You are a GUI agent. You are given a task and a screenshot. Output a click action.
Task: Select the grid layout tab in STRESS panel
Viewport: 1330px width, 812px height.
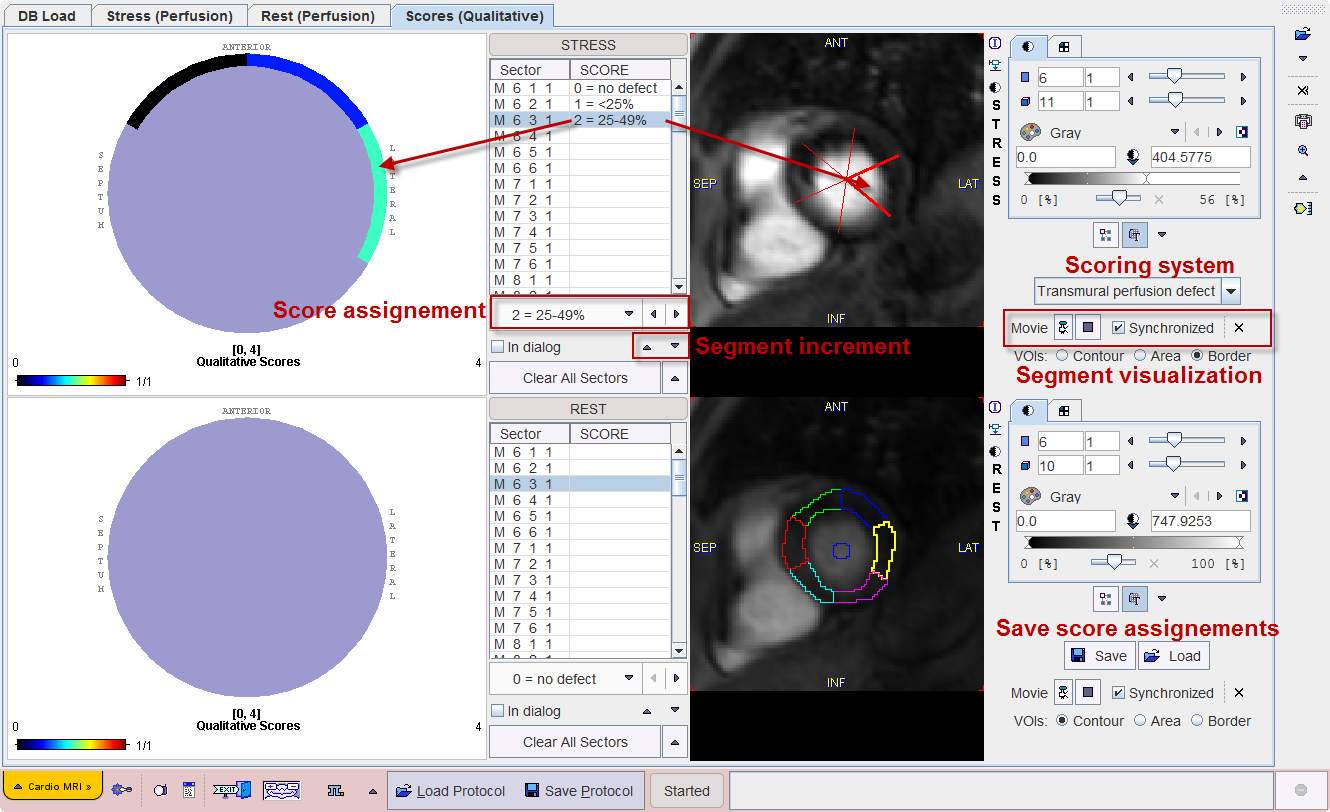pos(1064,46)
